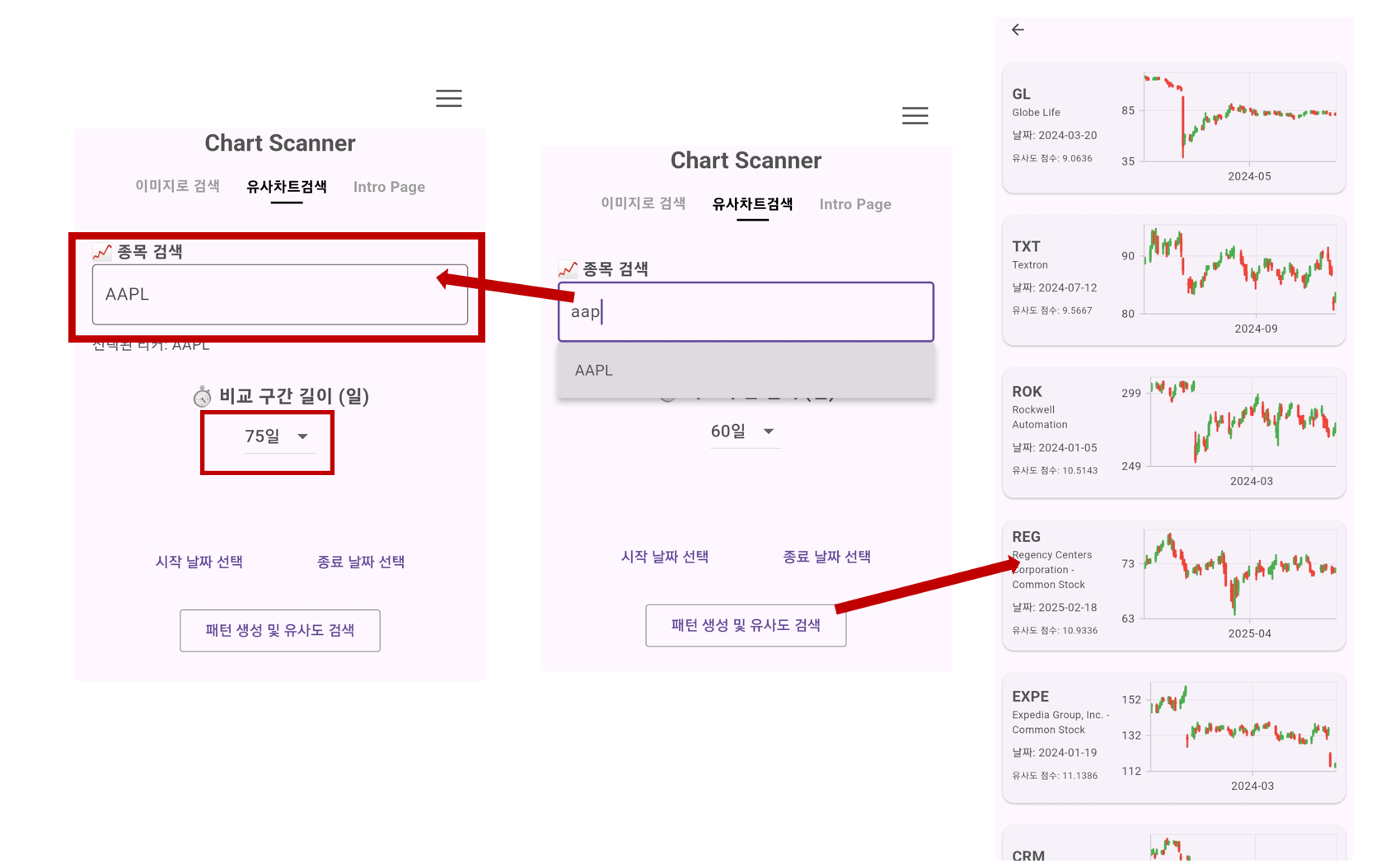Choose 시작 날짜 선택 in left panel
Viewport: 1395px width, 868px height.
pos(199,562)
